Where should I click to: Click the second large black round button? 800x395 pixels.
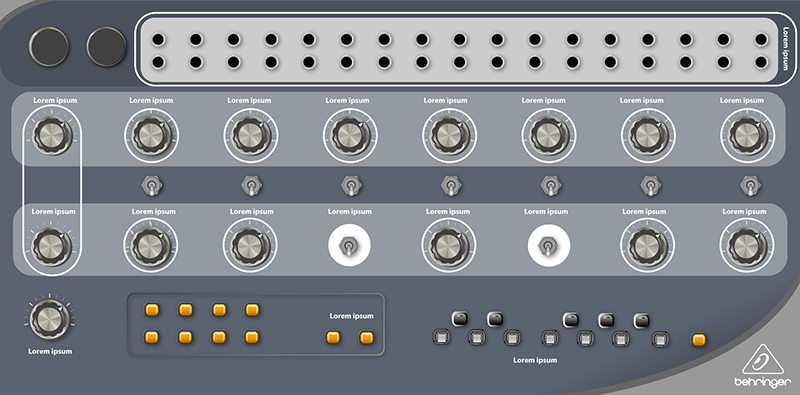click(106, 46)
